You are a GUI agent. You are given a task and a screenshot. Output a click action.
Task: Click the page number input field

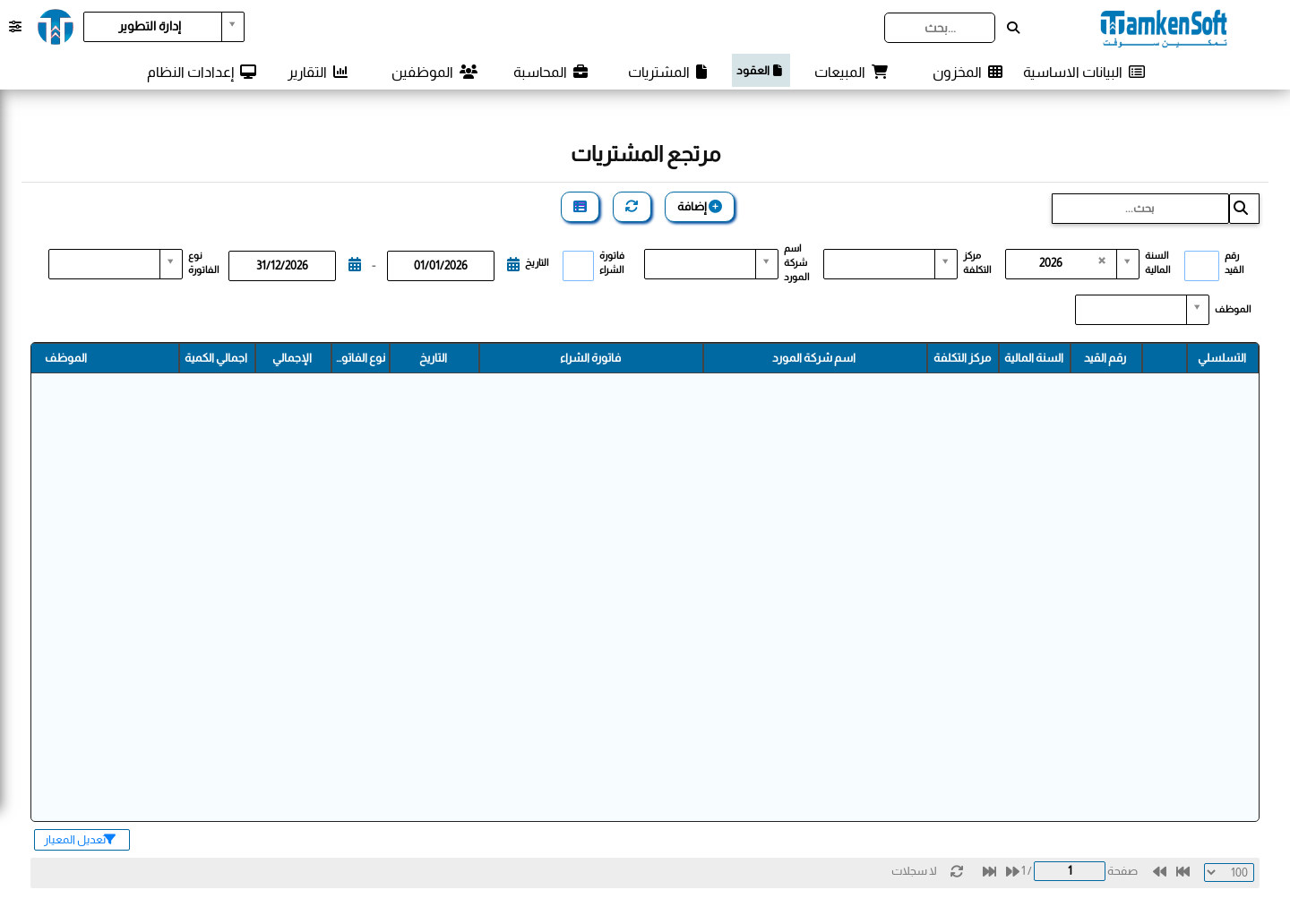tap(1070, 871)
